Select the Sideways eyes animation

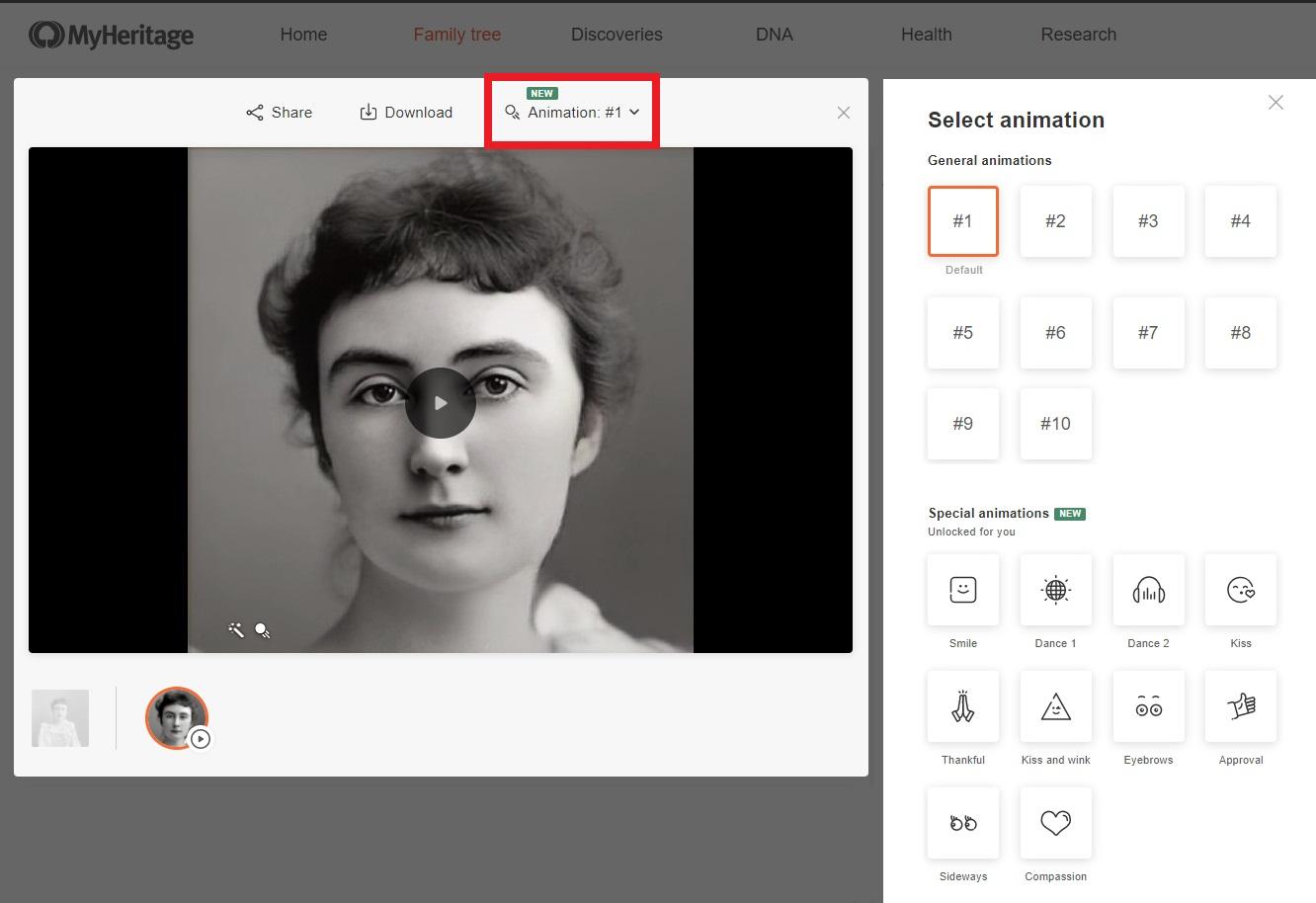pyautogui.click(x=962, y=823)
